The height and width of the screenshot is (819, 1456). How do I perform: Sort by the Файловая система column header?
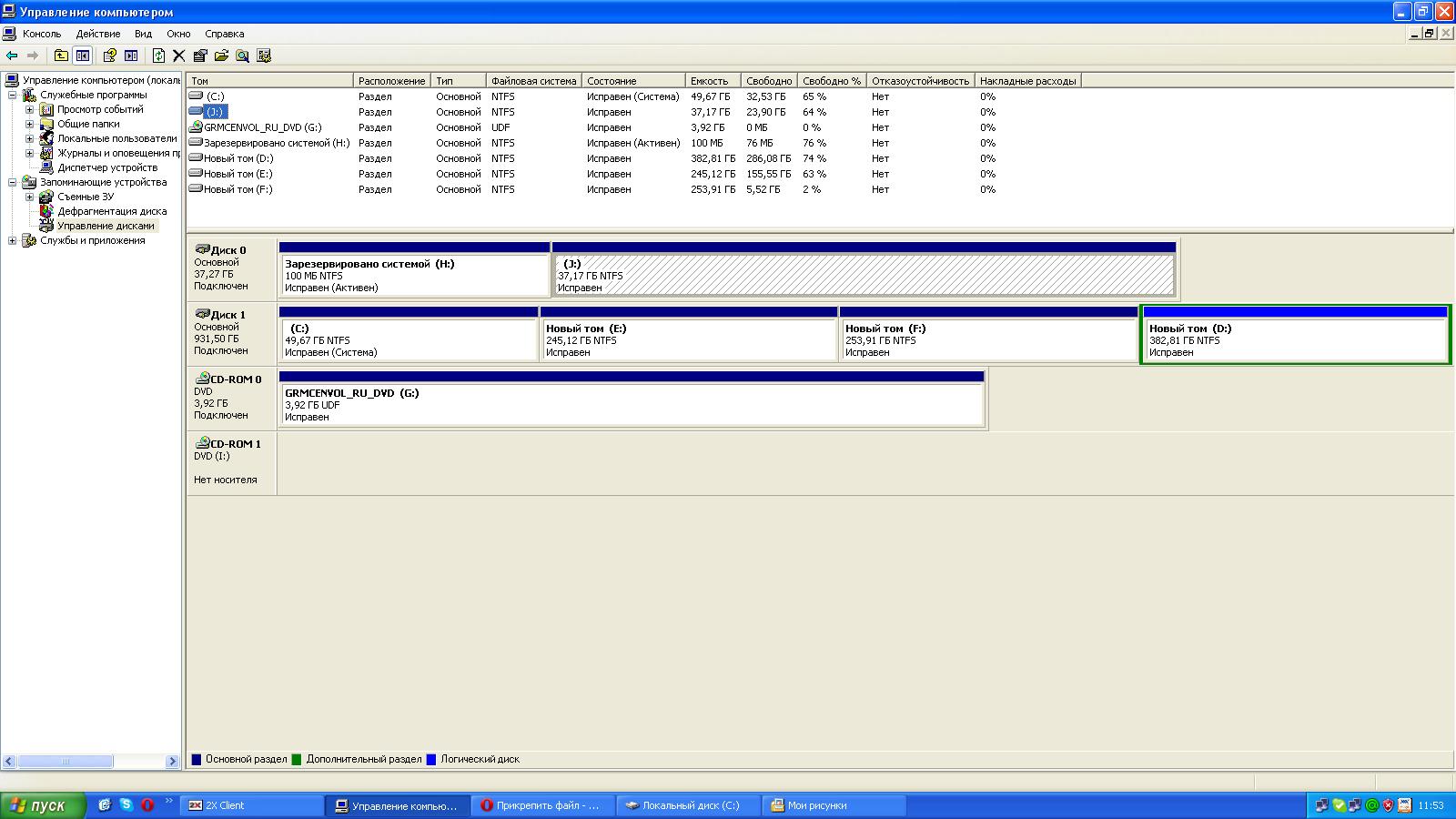(x=533, y=81)
